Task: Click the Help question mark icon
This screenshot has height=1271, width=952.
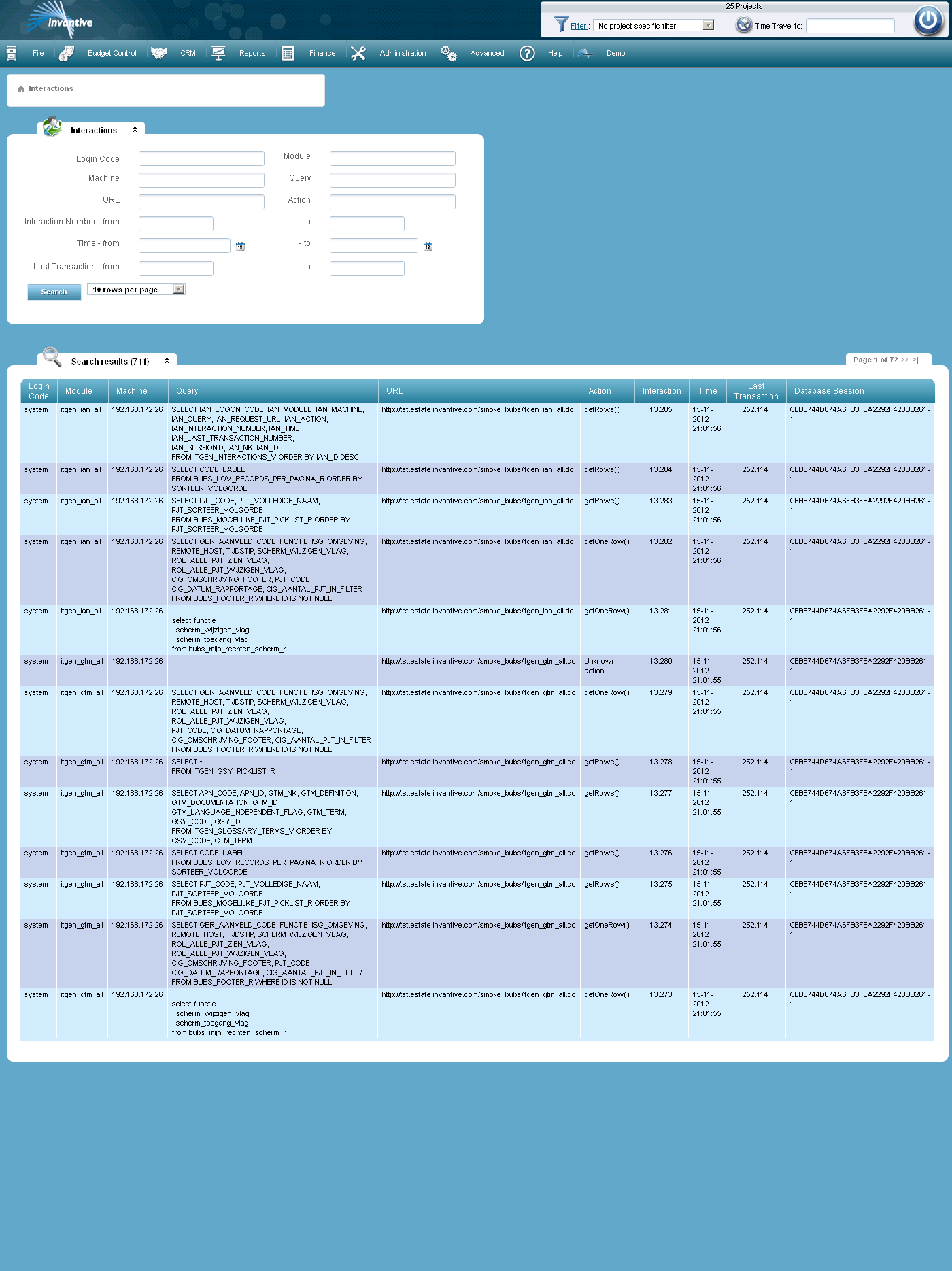Action: [527, 54]
